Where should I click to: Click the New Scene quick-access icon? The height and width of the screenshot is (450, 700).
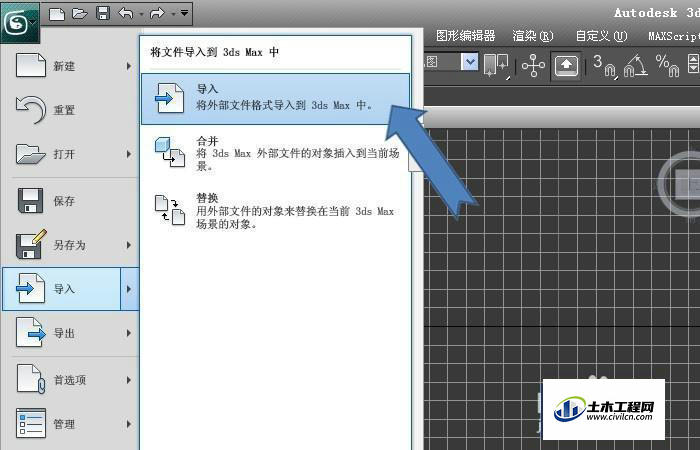point(57,13)
